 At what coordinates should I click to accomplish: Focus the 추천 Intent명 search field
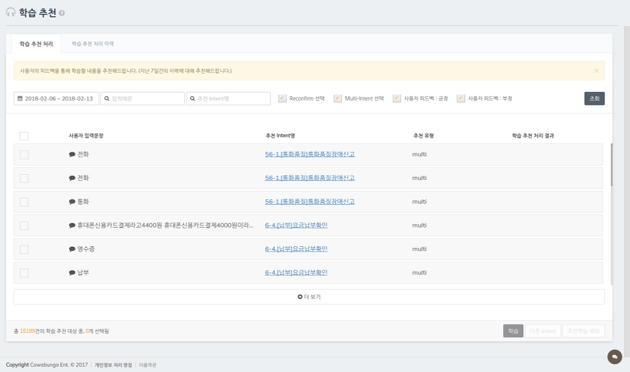pos(228,98)
